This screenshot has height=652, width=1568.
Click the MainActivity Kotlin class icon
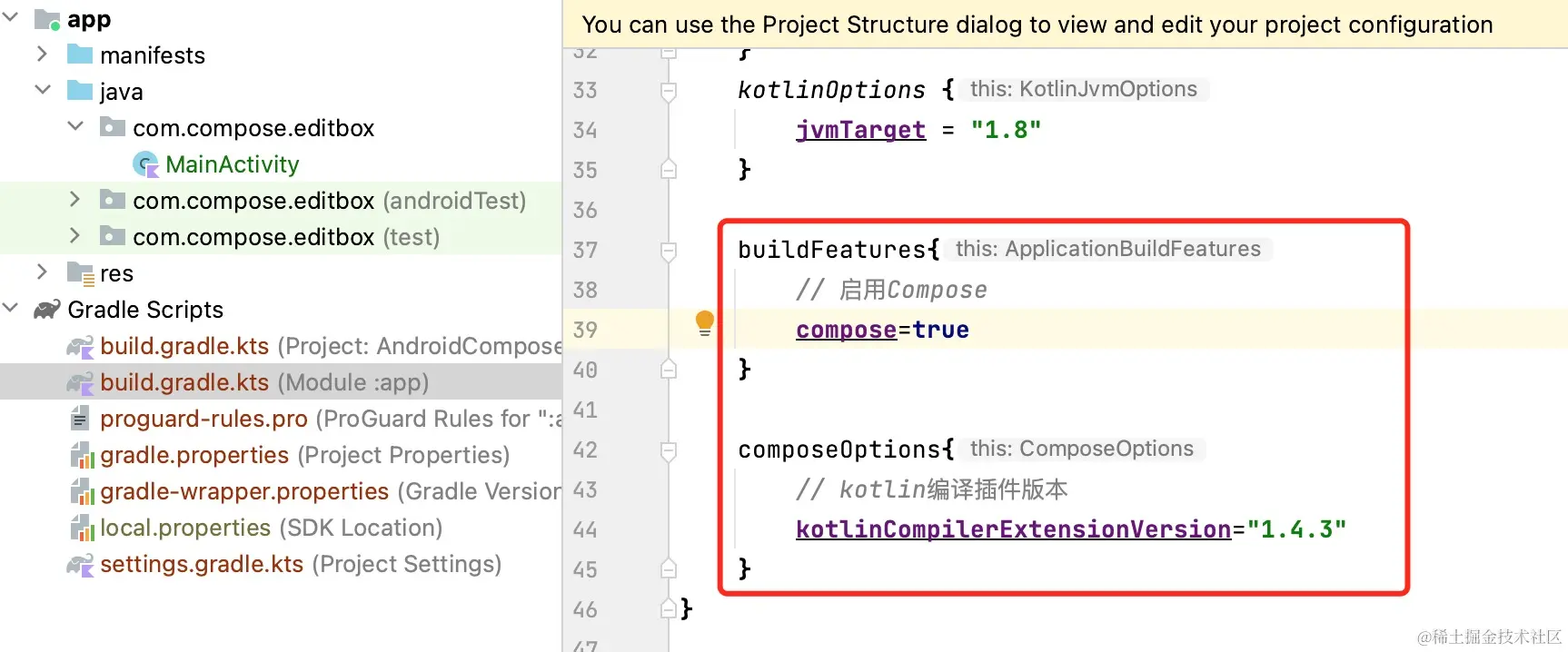[145, 164]
